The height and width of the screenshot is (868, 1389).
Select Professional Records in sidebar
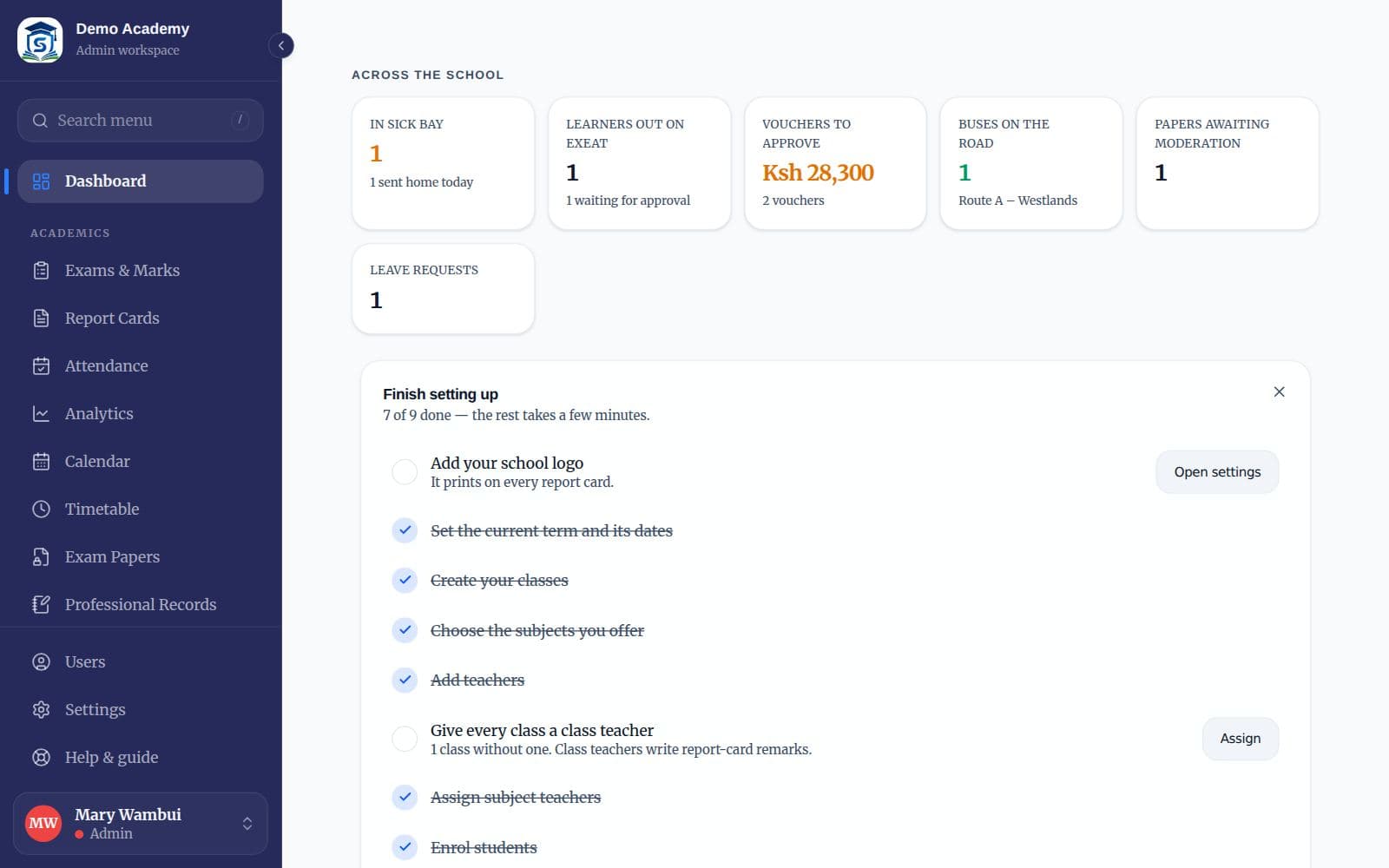(x=140, y=605)
